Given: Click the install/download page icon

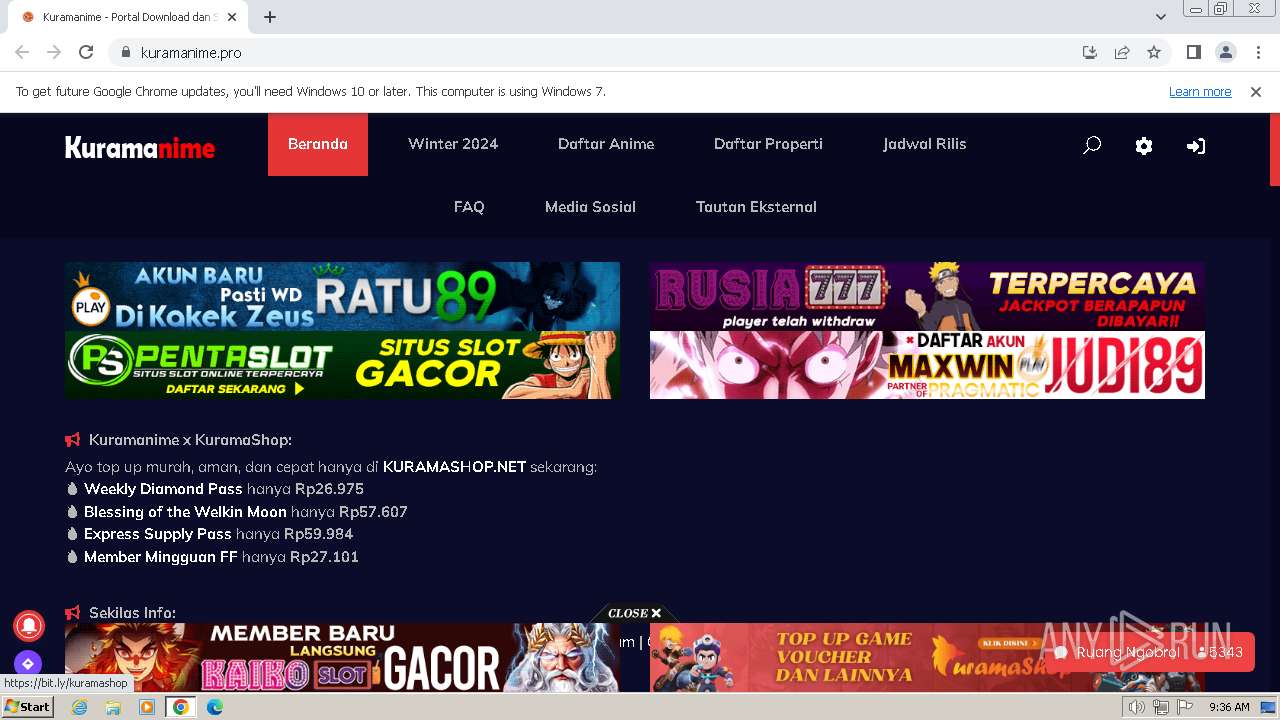Looking at the screenshot, I should tap(1090, 52).
